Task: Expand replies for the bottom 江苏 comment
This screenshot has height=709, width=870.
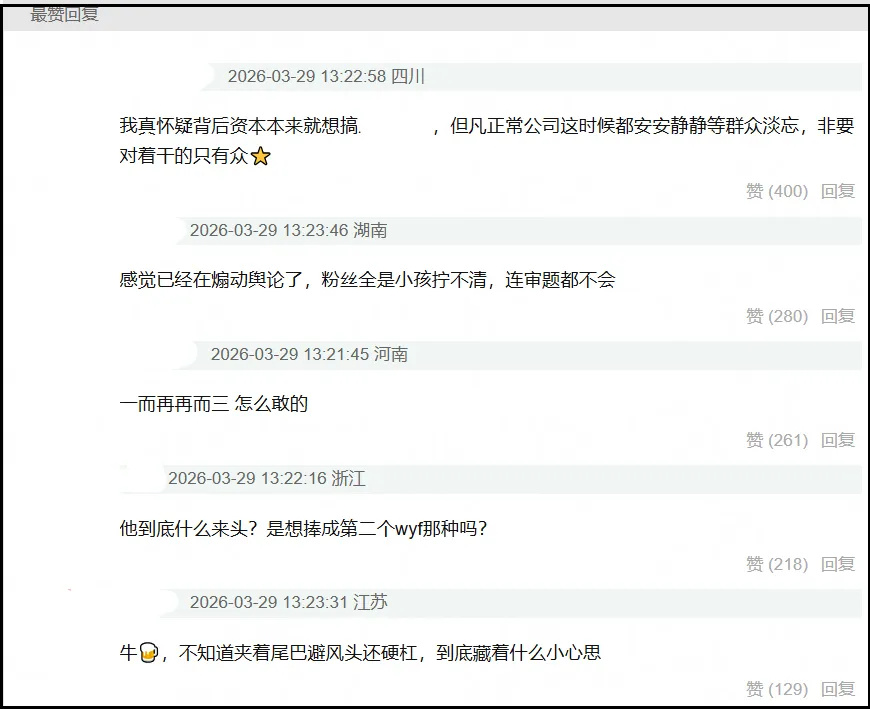Action: point(840,689)
